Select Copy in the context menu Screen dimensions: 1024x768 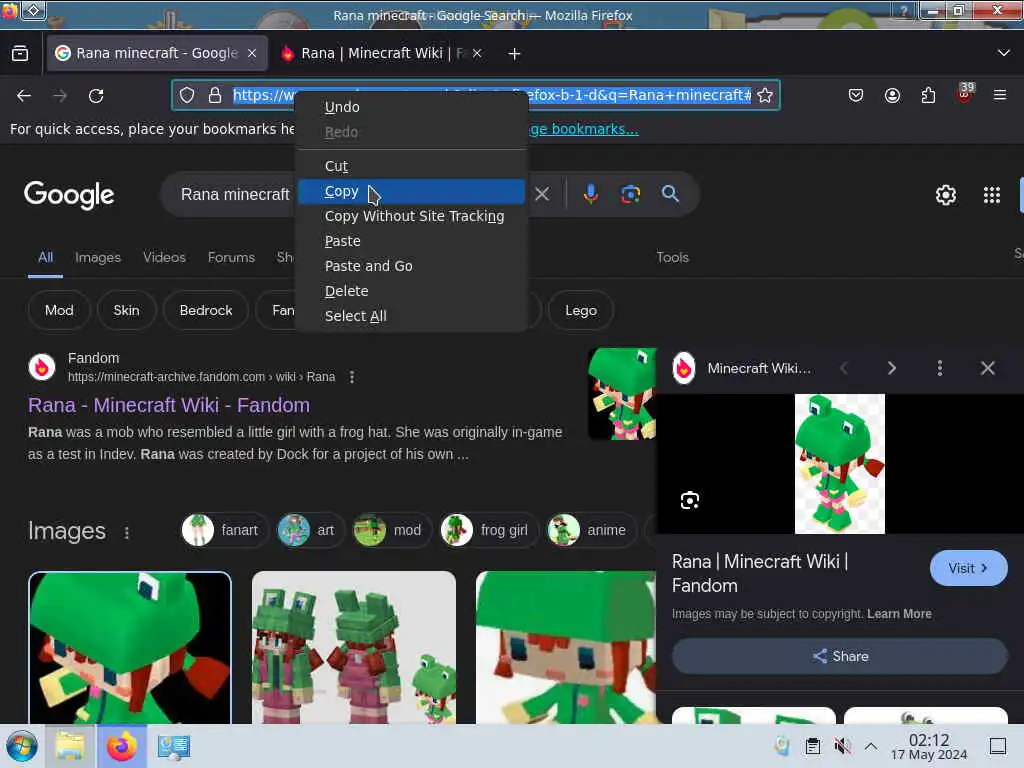coord(411,191)
